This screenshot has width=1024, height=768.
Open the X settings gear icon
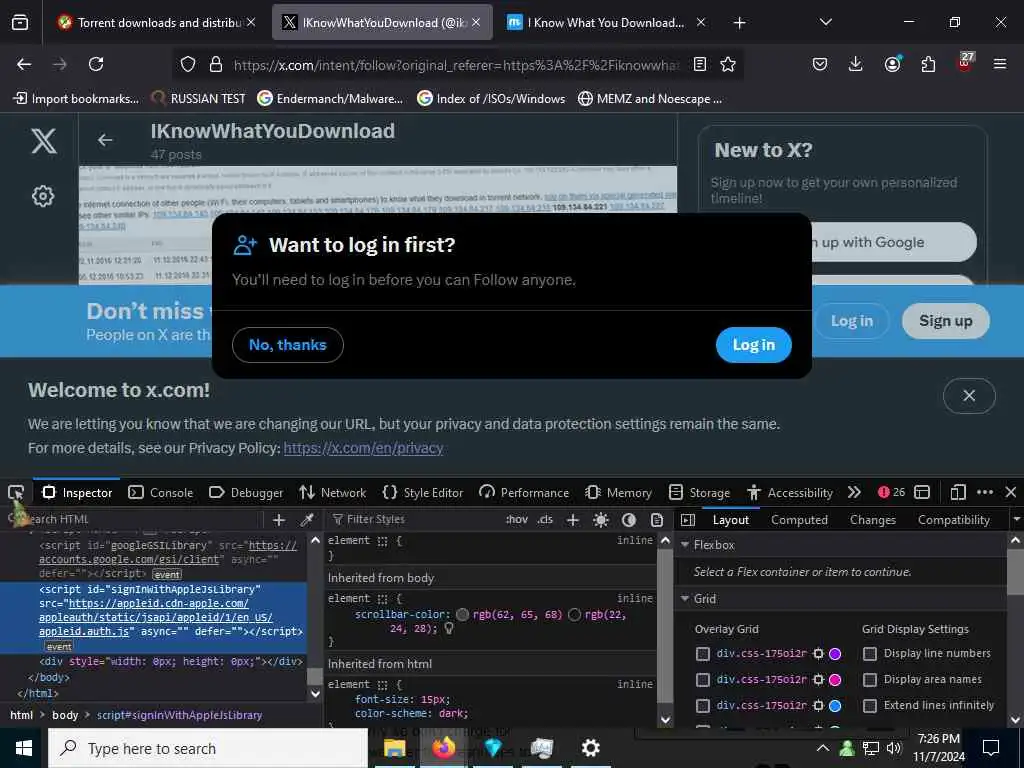tap(43, 196)
